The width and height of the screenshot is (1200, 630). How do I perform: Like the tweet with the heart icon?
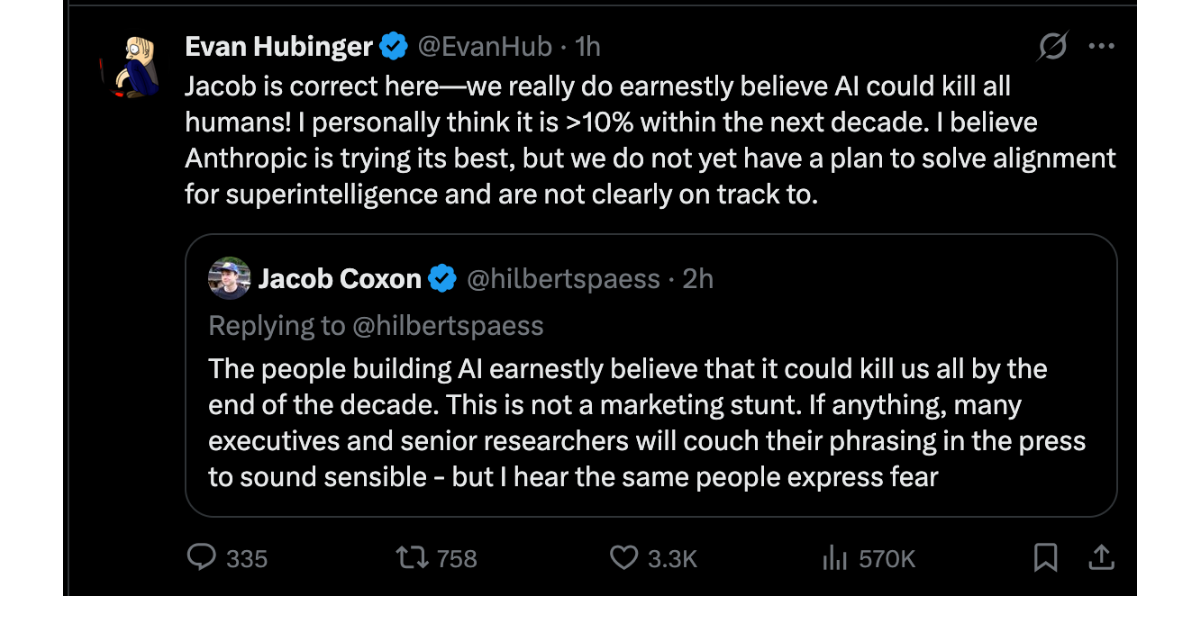click(x=624, y=557)
